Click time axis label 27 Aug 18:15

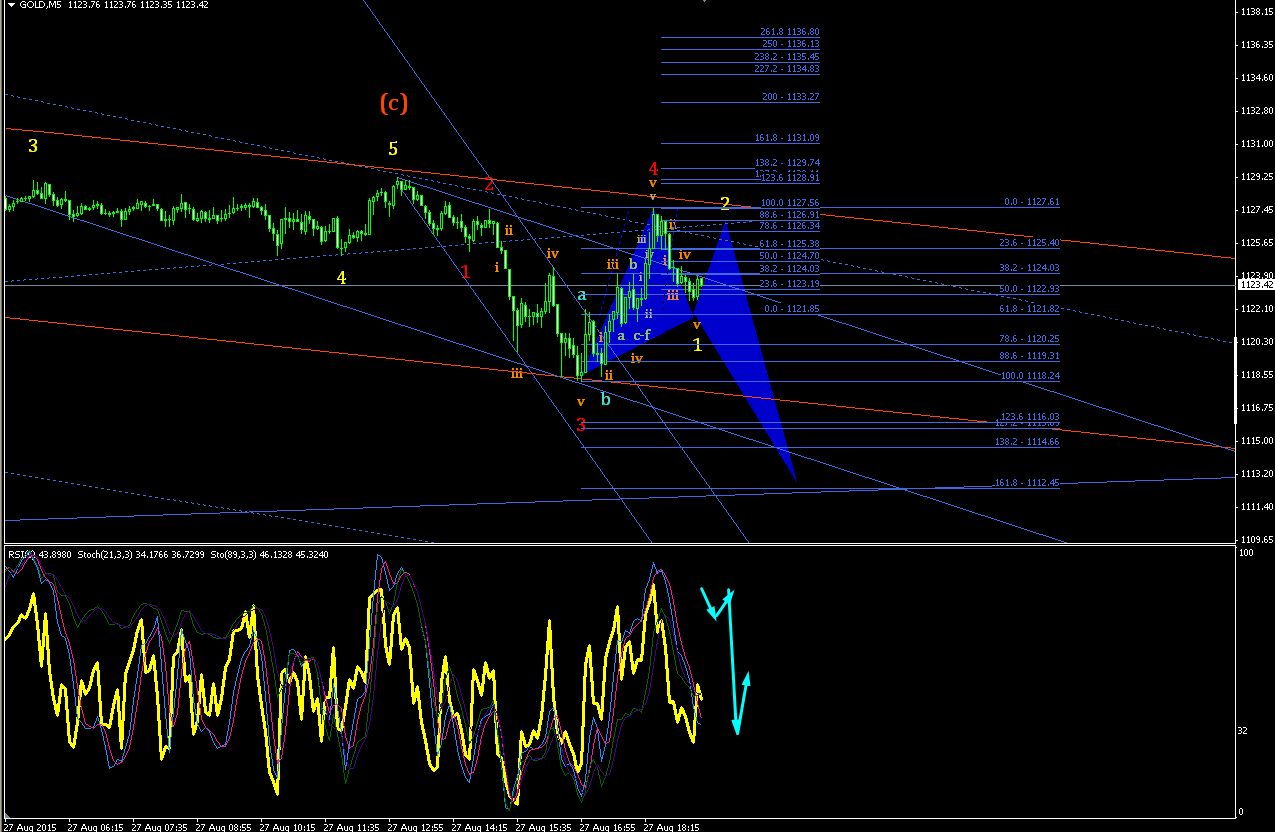pos(672,827)
